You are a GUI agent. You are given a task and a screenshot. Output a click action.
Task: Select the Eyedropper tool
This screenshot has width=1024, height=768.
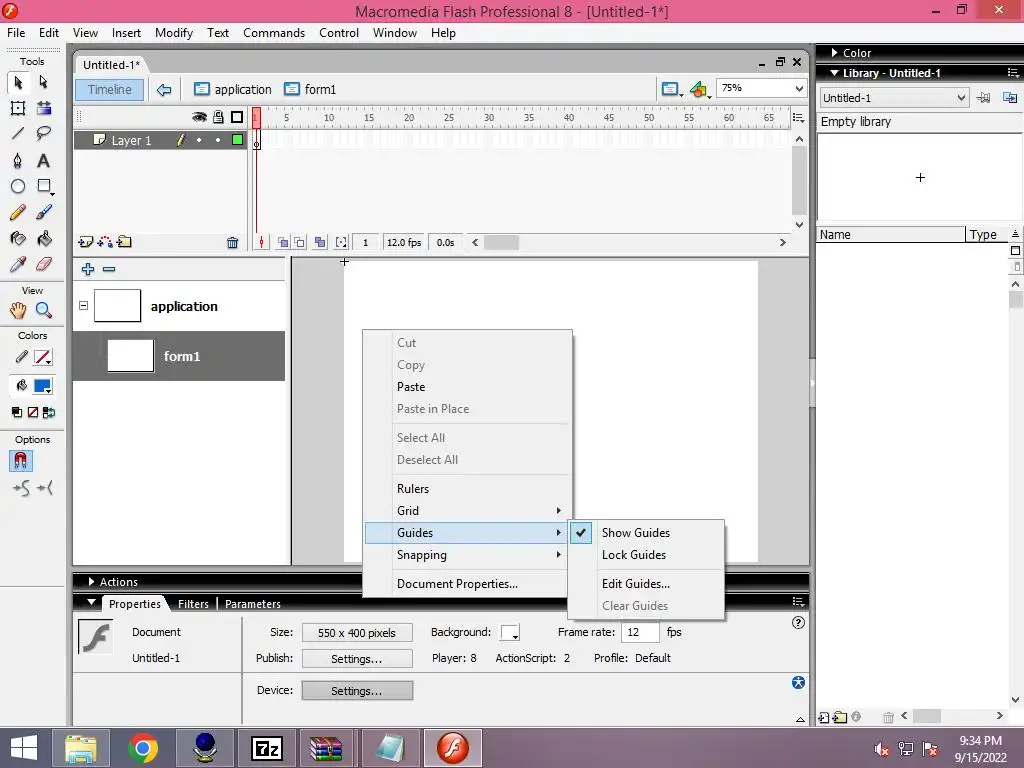pos(18,264)
